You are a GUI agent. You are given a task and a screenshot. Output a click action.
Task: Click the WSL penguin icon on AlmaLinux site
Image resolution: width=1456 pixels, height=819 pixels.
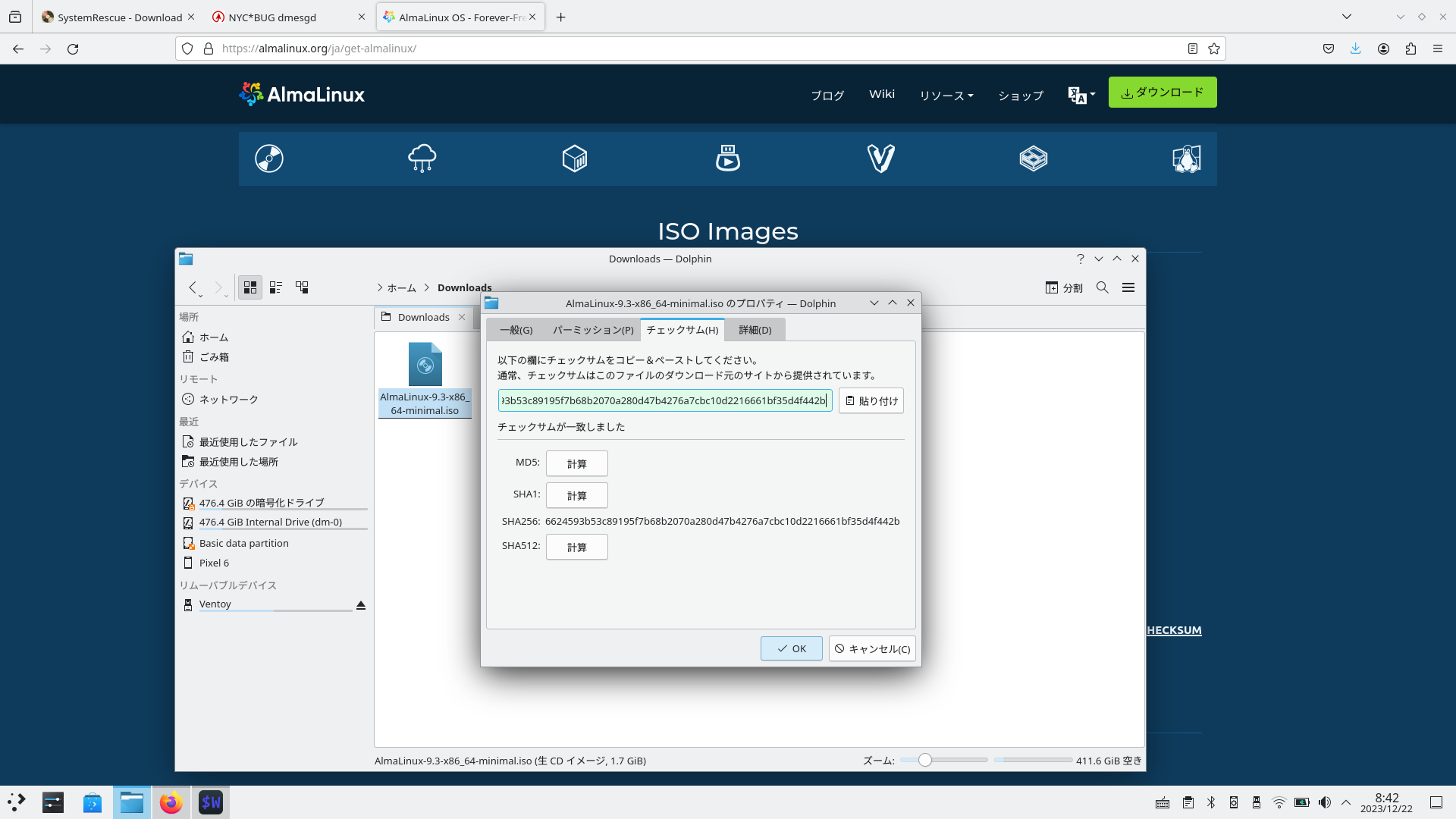[x=1187, y=158]
